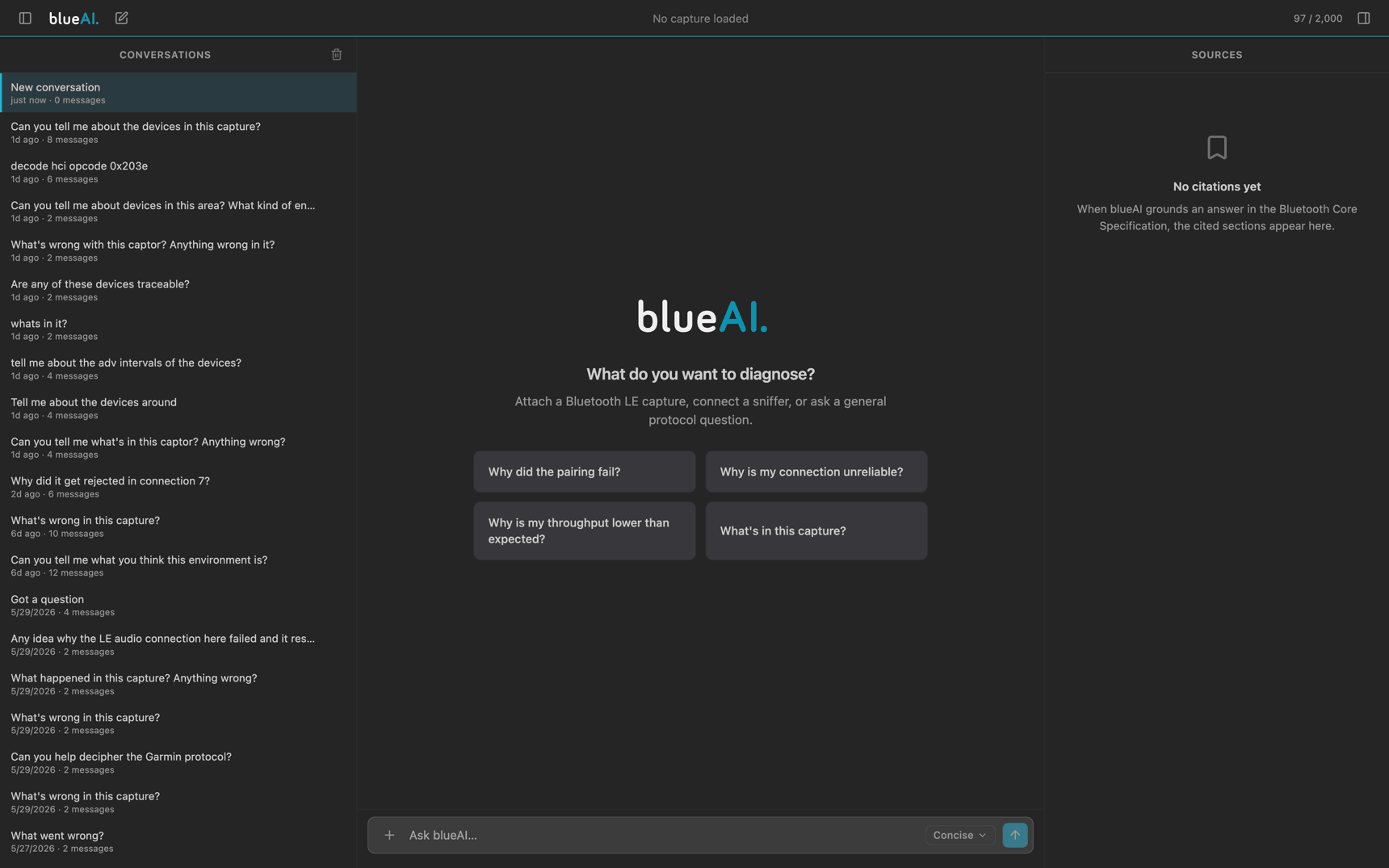This screenshot has height=868, width=1389.
Task: Open 'Can you help decipher the Garmin protocol?'
Action: click(x=178, y=763)
